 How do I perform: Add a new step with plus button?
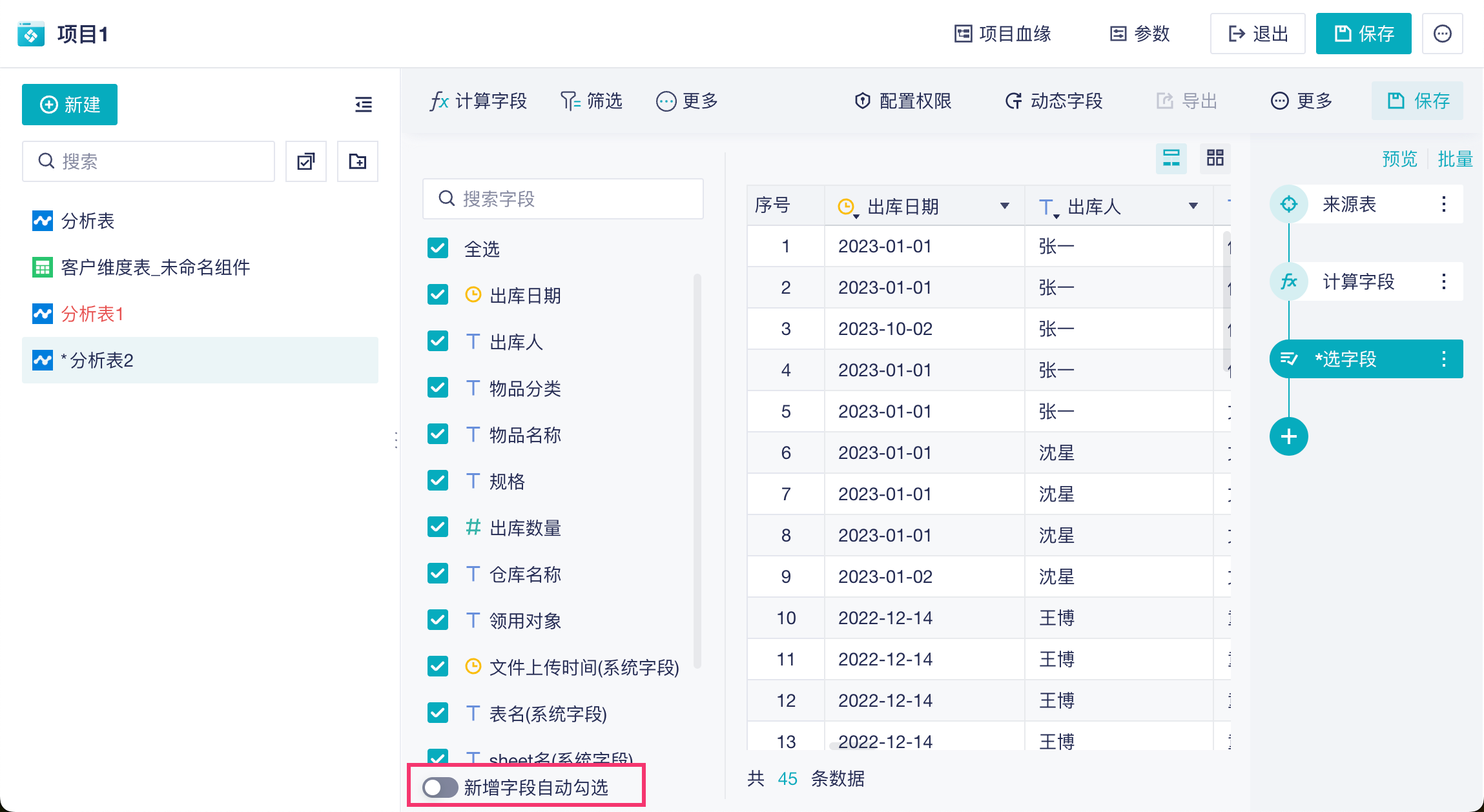1288,436
